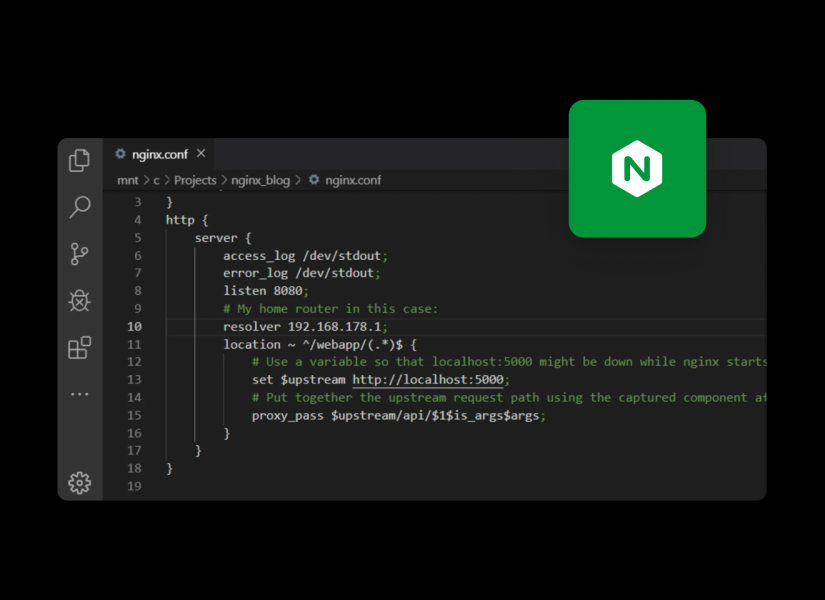Open the Explorer view in activity bar
This screenshot has height=600, width=825.
coord(80,160)
